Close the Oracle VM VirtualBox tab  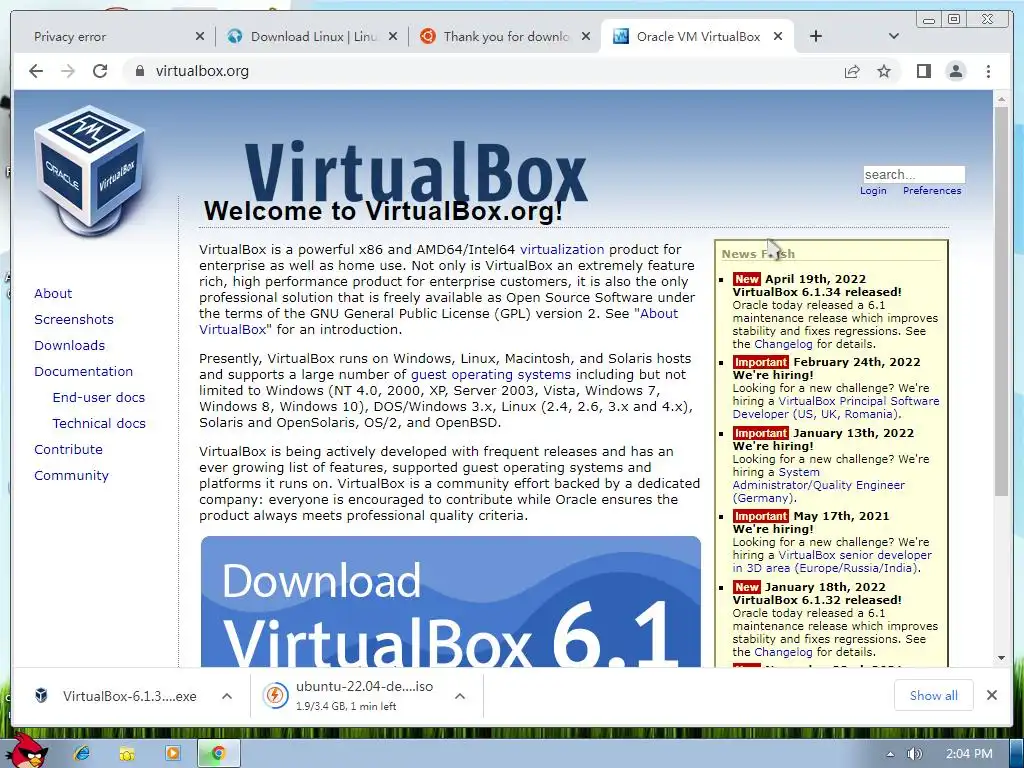(x=778, y=37)
